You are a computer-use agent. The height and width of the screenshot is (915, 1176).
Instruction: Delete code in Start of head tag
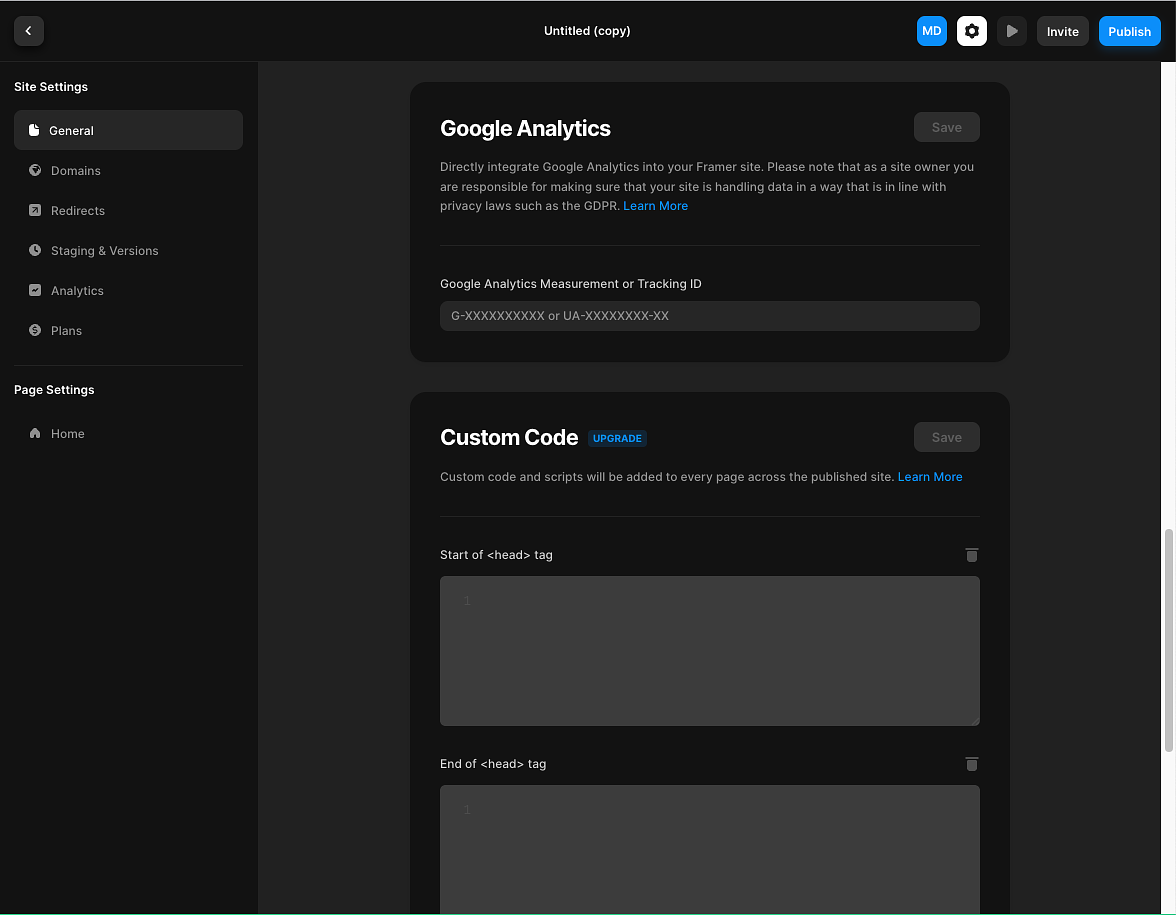tap(971, 555)
